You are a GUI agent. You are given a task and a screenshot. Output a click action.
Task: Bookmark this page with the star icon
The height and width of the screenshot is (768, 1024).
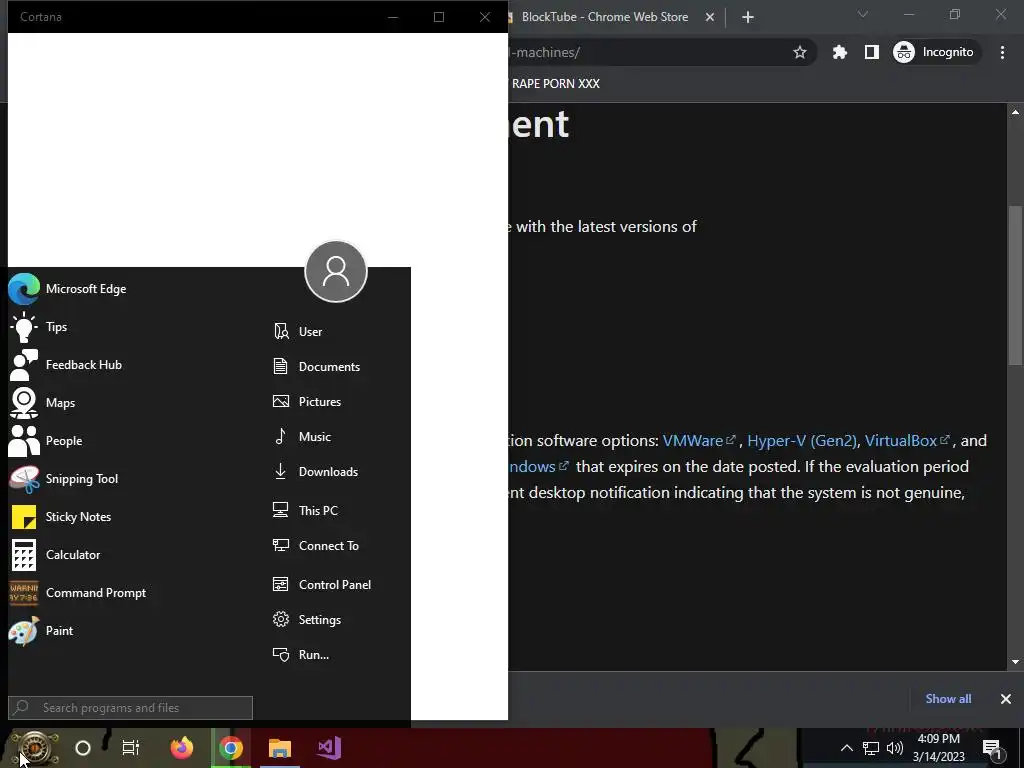799,52
